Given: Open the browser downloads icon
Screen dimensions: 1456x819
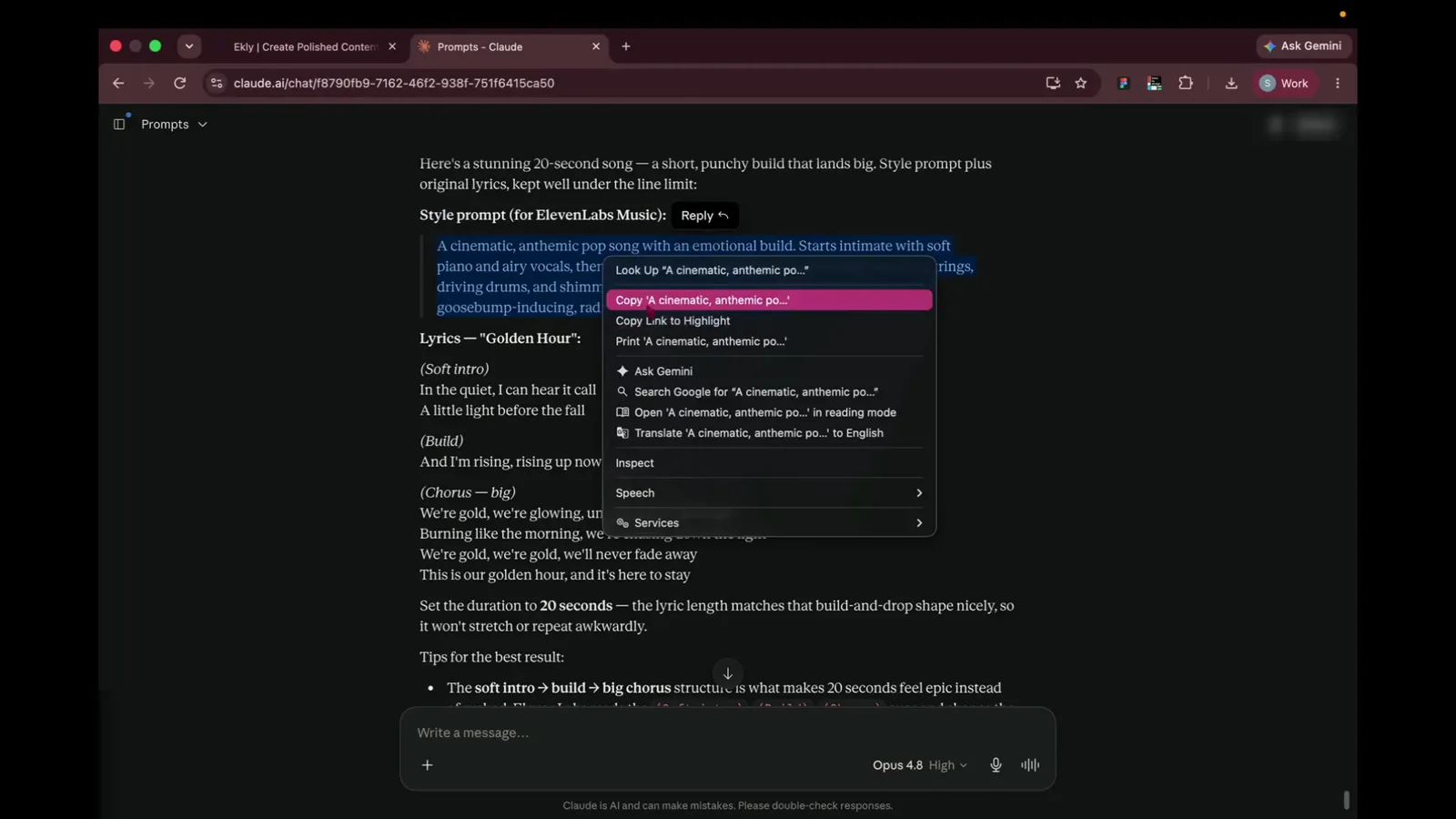Looking at the screenshot, I should (1231, 83).
